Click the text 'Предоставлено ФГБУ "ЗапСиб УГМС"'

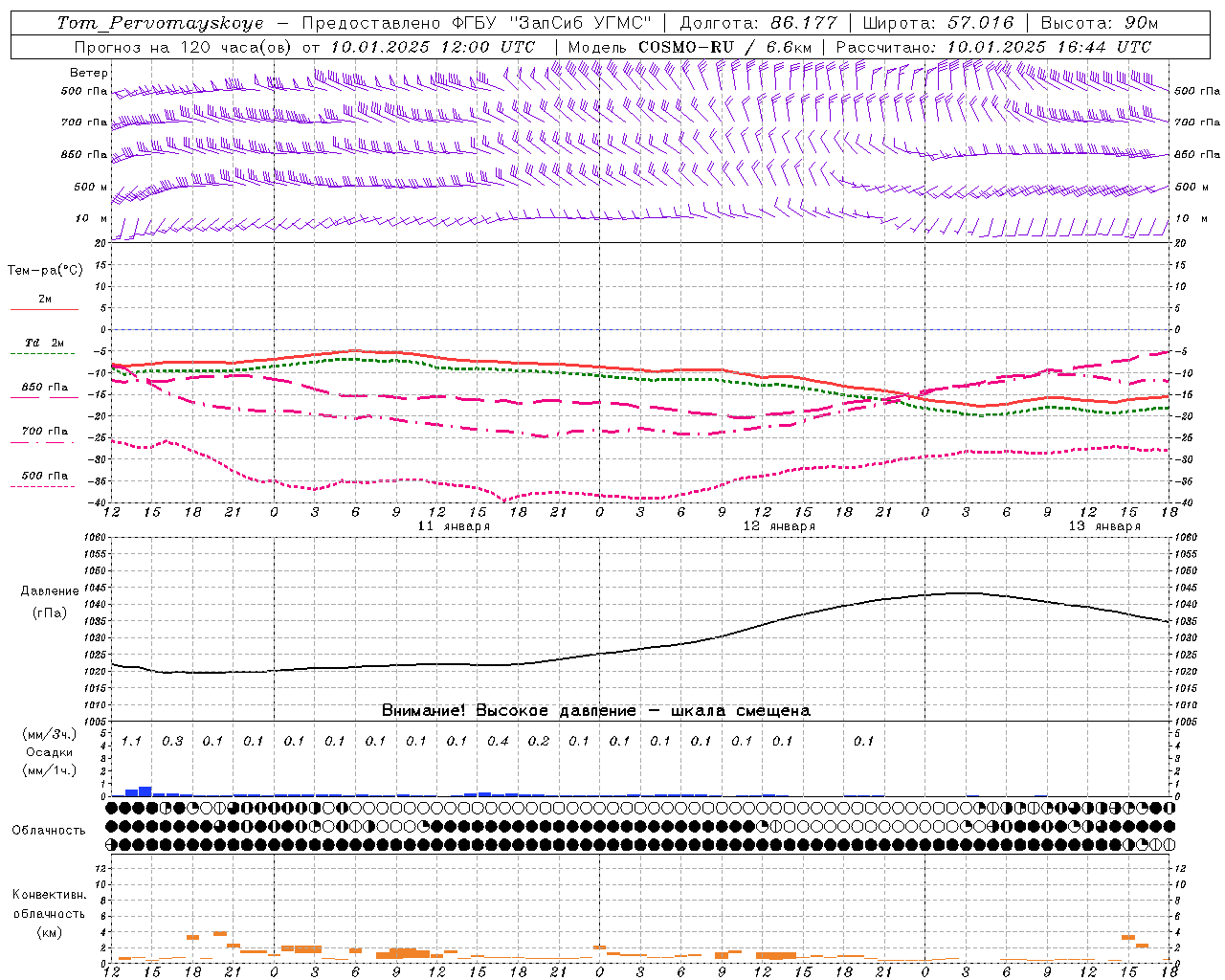(x=476, y=23)
